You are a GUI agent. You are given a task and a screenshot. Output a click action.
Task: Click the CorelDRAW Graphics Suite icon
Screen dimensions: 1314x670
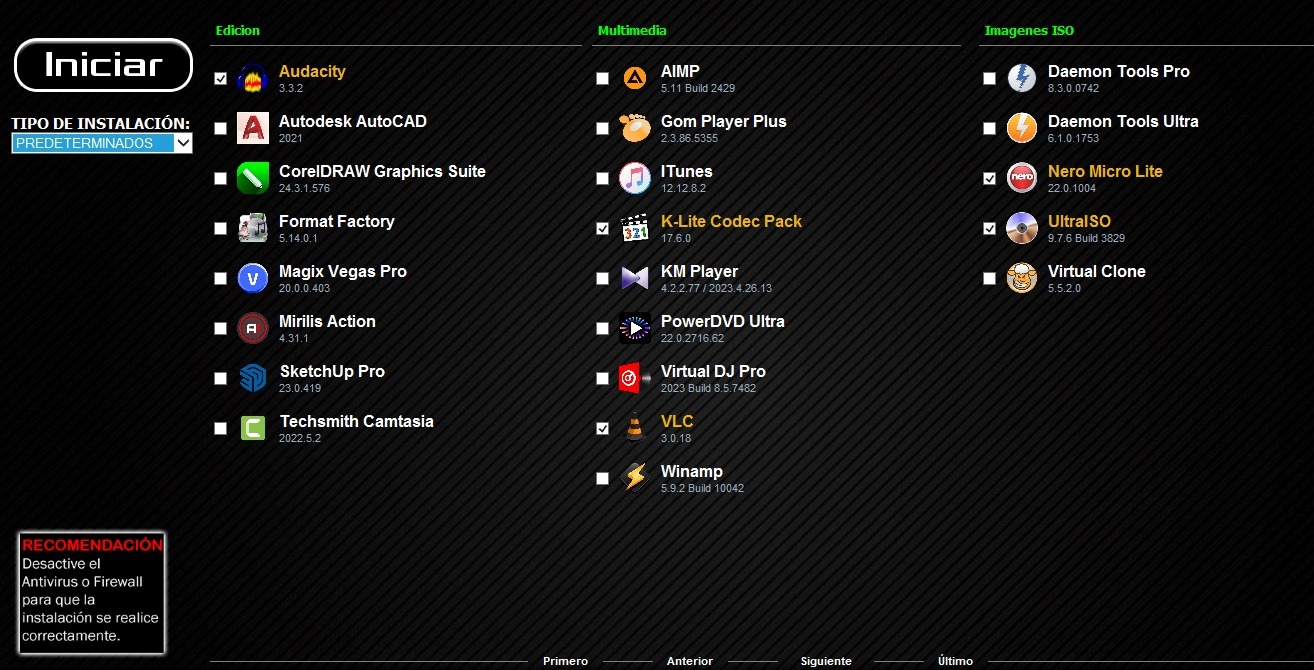pos(253,179)
